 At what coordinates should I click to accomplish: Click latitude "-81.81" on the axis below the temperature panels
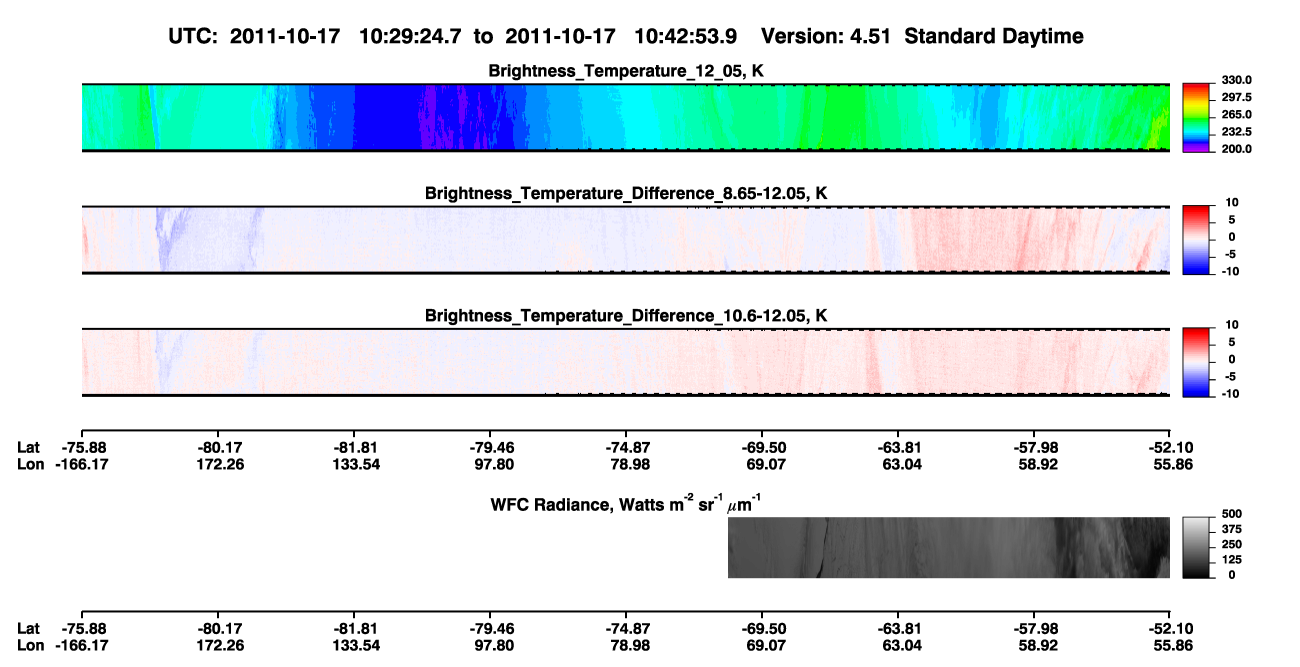coord(353,448)
